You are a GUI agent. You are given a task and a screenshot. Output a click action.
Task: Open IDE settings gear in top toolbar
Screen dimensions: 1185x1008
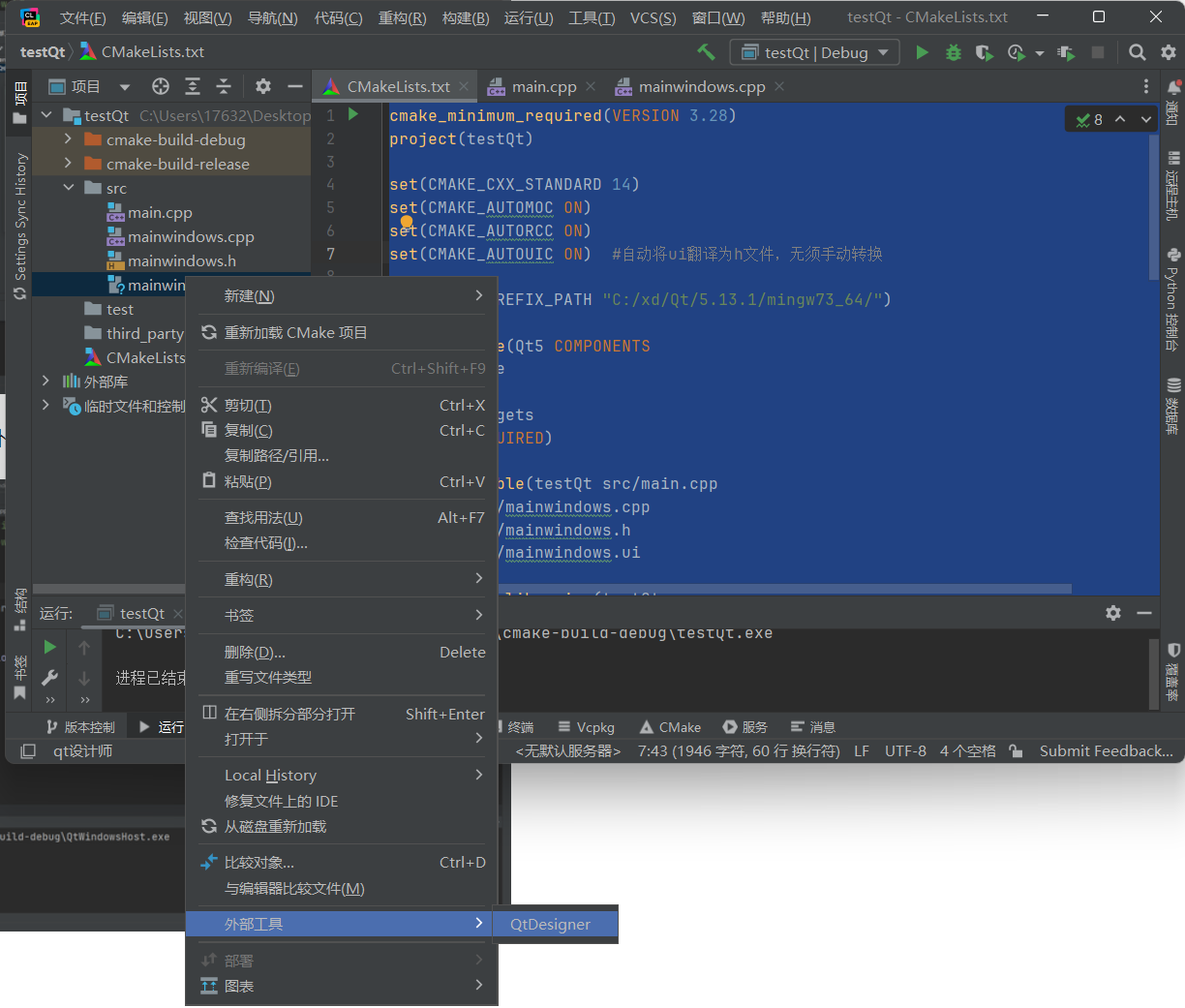coord(1169,52)
